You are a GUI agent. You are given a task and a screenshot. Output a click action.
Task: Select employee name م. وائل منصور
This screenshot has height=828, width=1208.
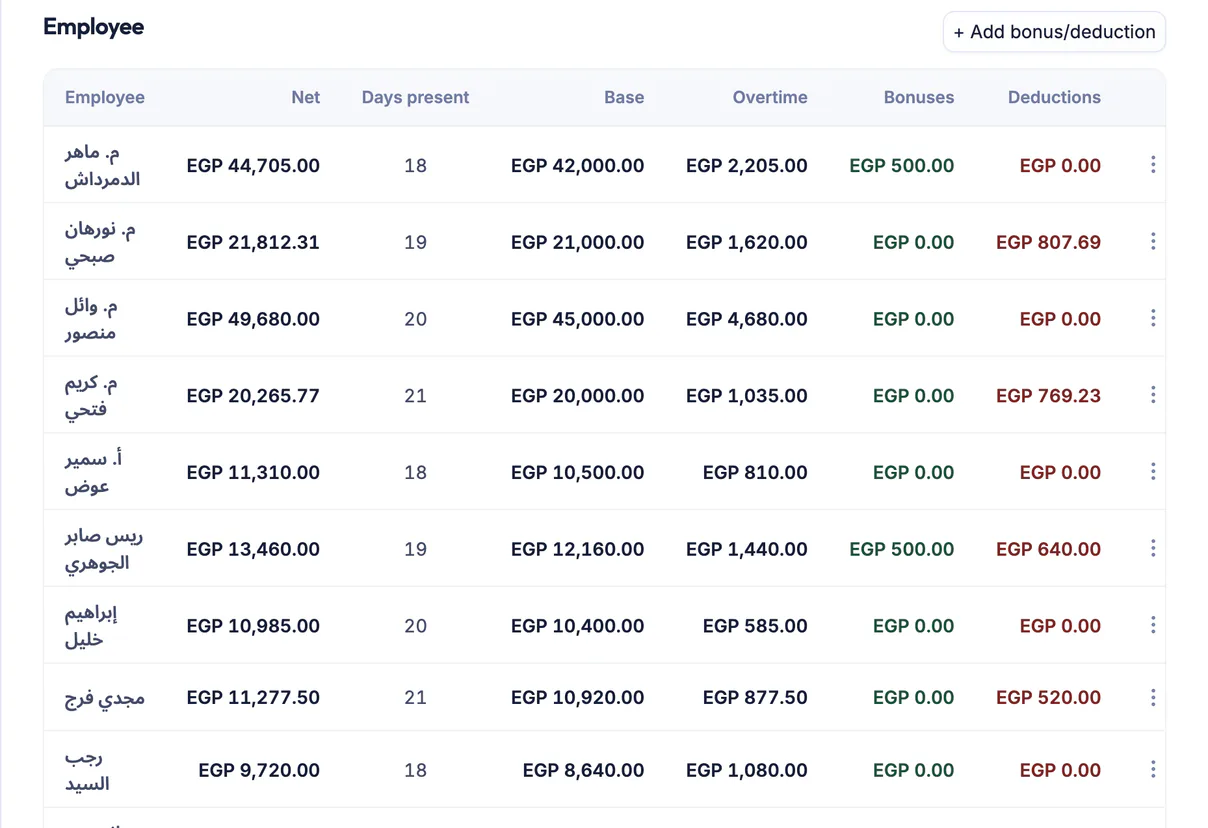point(91,319)
